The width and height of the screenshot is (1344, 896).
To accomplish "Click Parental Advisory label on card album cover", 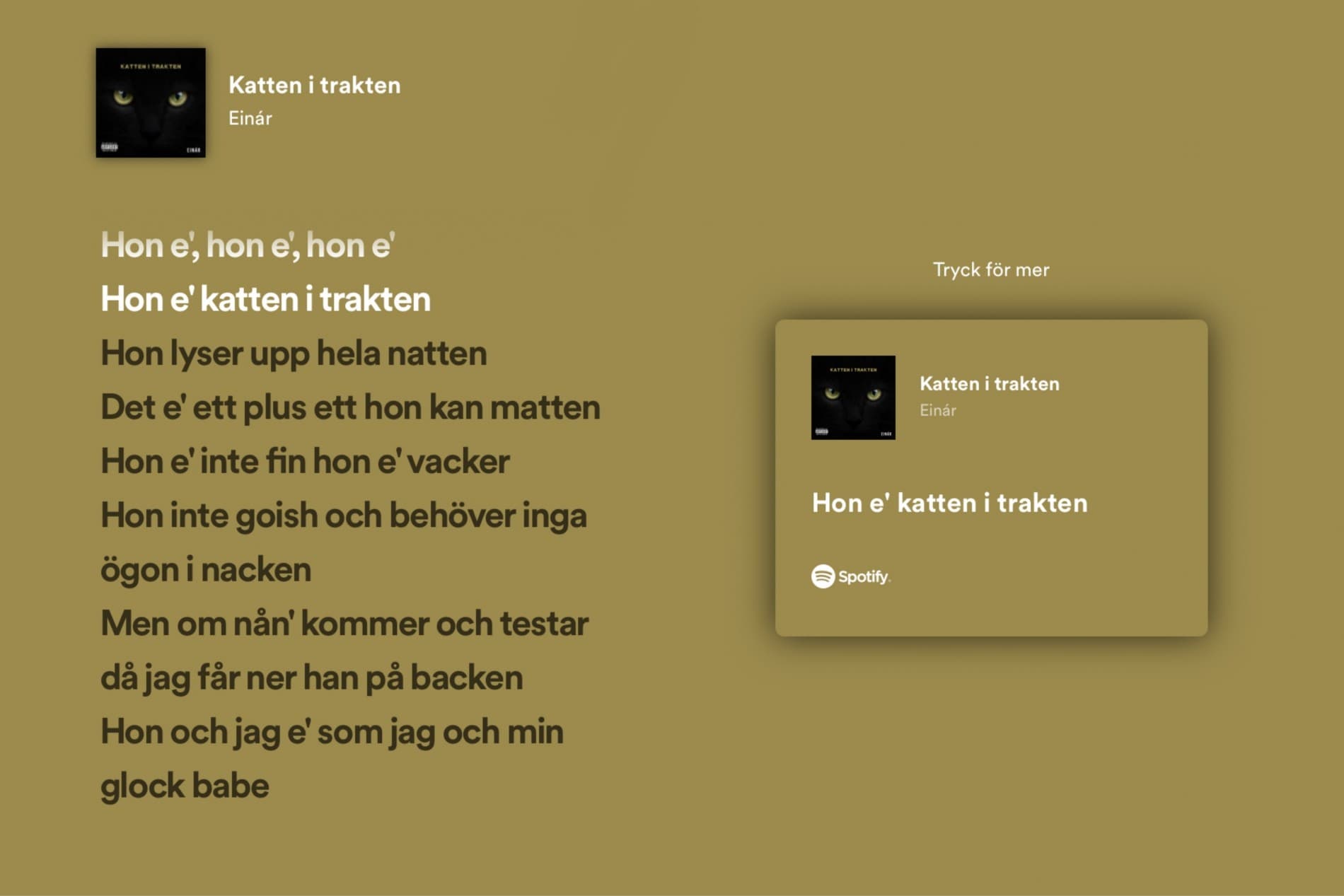I will pos(821,431).
